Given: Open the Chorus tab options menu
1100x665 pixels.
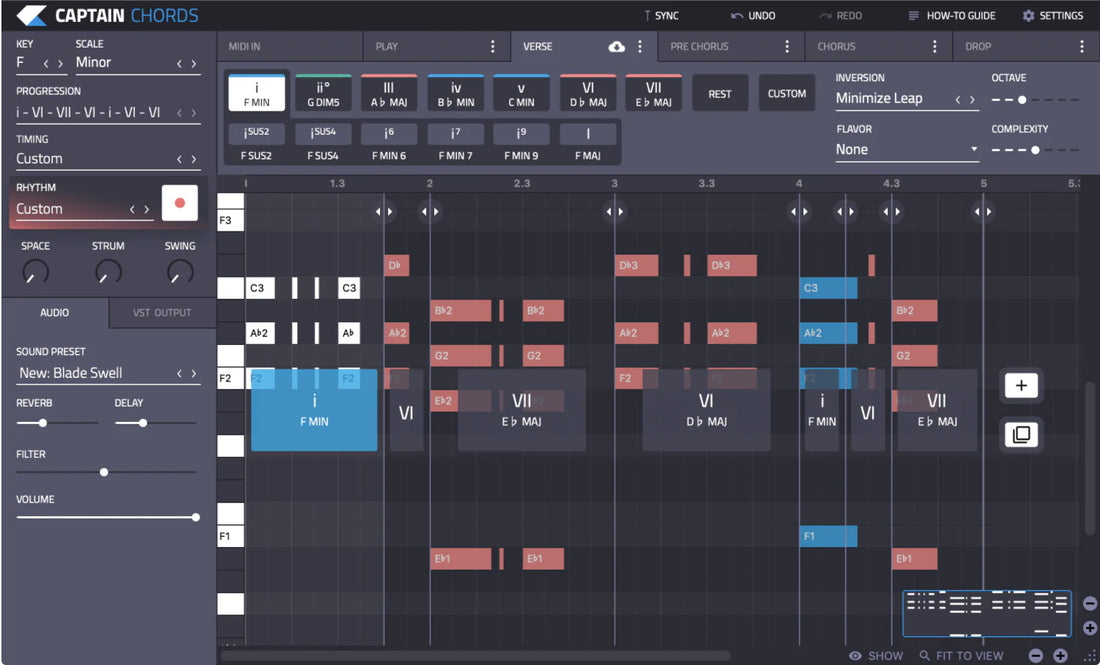Looking at the screenshot, I should pos(934,46).
